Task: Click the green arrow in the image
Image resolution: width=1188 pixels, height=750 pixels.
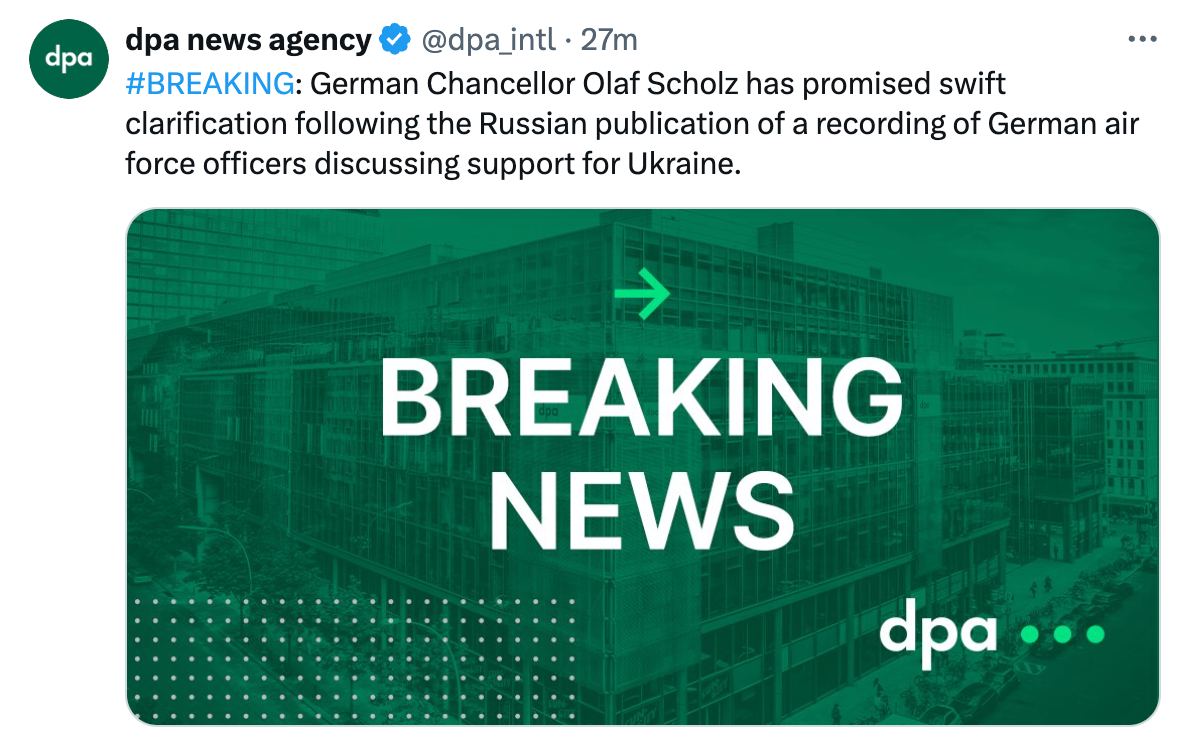Action: (x=641, y=294)
